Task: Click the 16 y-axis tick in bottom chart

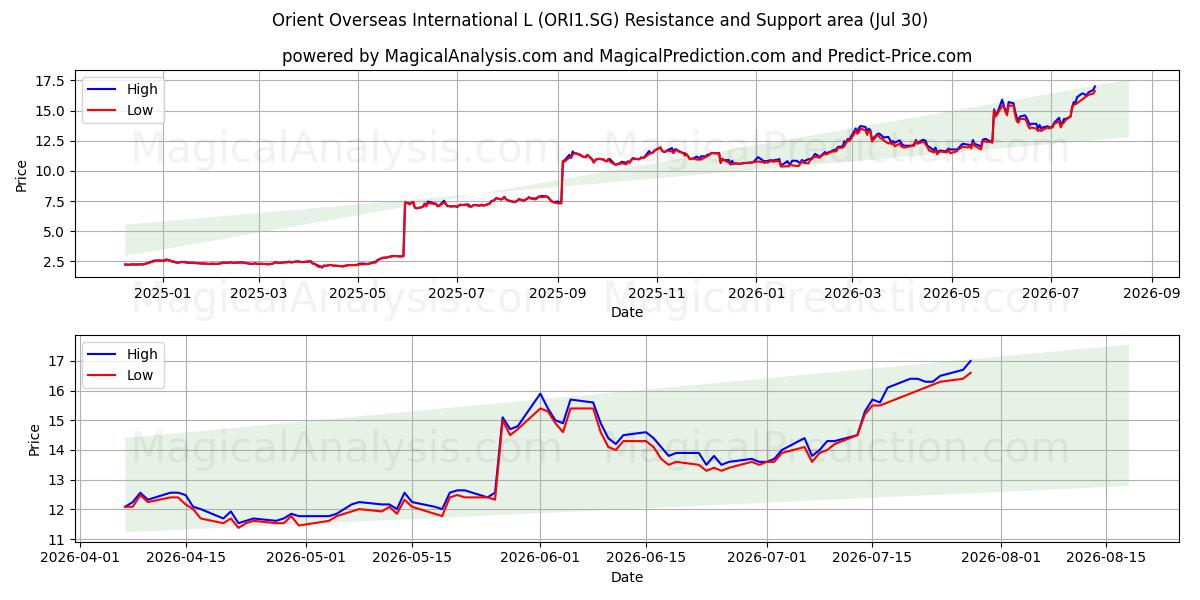Action: tap(59, 391)
